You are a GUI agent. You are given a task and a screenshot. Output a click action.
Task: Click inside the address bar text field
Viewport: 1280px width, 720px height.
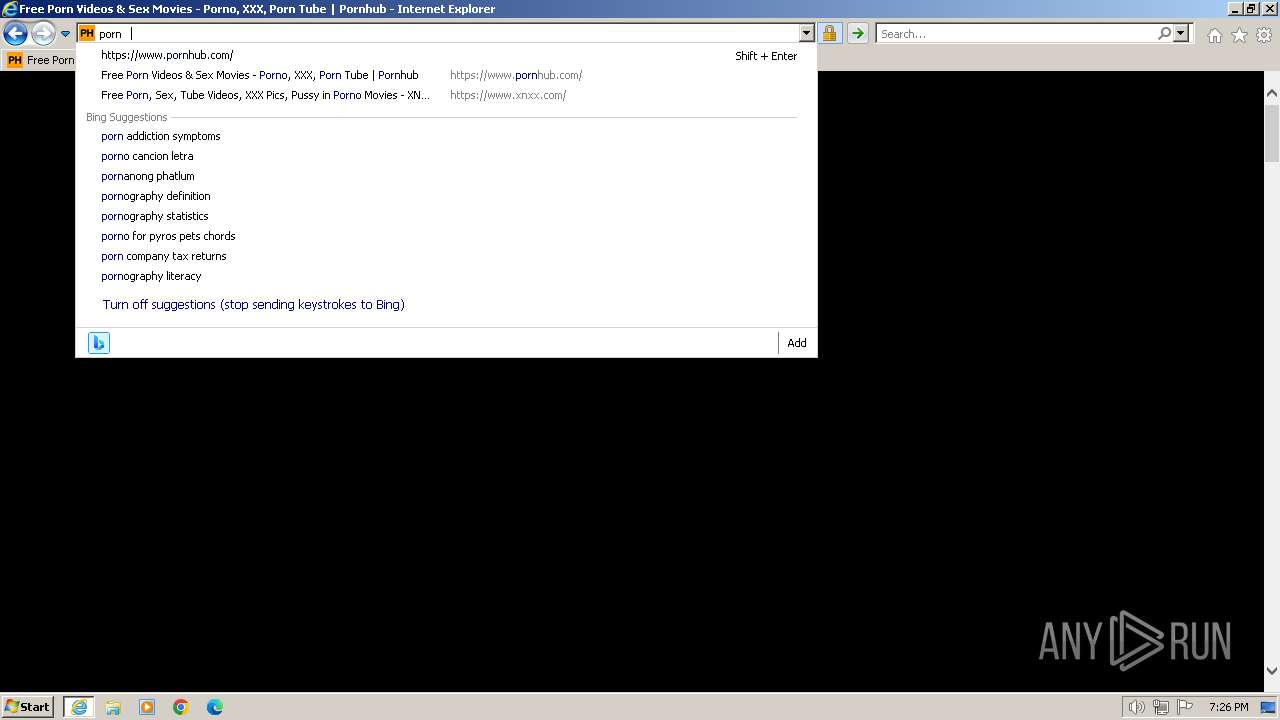click(x=447, y=34)
